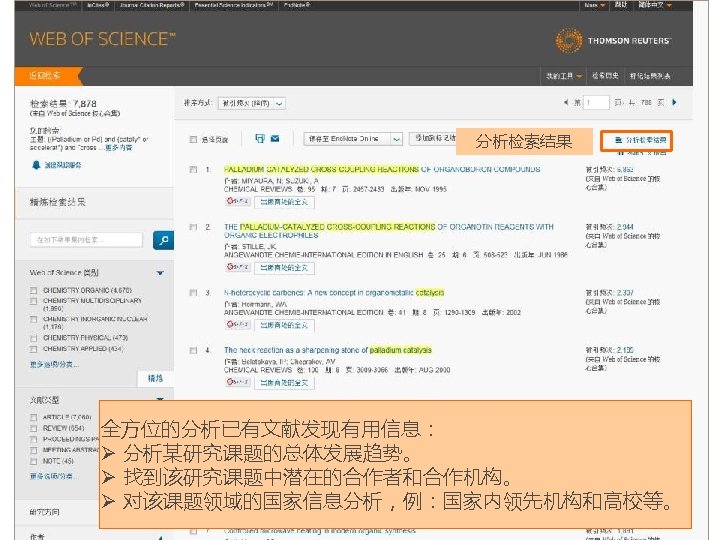Click the full-text icon for result 2
Viewport: 720px width, 540px height.
click(237, 266)
